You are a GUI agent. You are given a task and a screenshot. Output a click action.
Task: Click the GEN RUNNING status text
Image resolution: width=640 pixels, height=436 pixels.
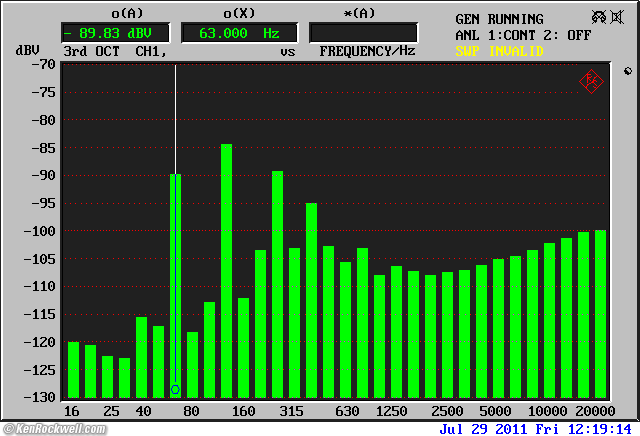coord(499,19)
